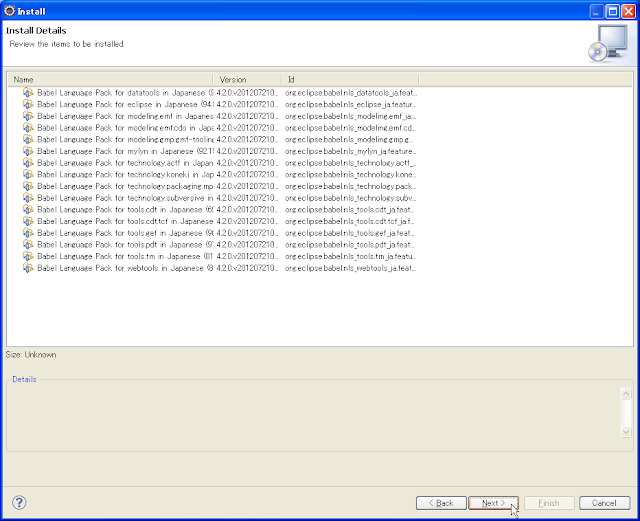Close the Install dialog window
The image size is (640, 521).
coord(629,11)
